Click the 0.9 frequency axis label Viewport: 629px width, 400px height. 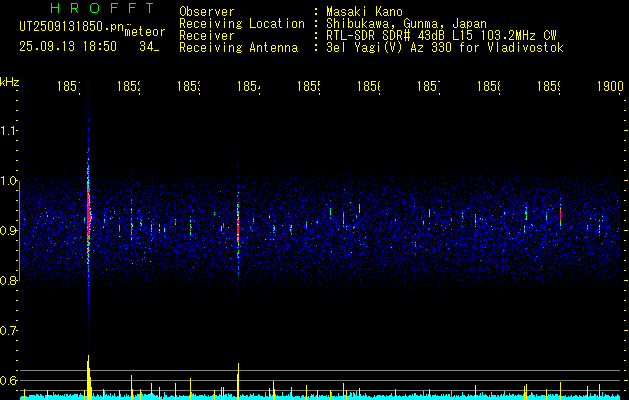[x=9, y=230]
